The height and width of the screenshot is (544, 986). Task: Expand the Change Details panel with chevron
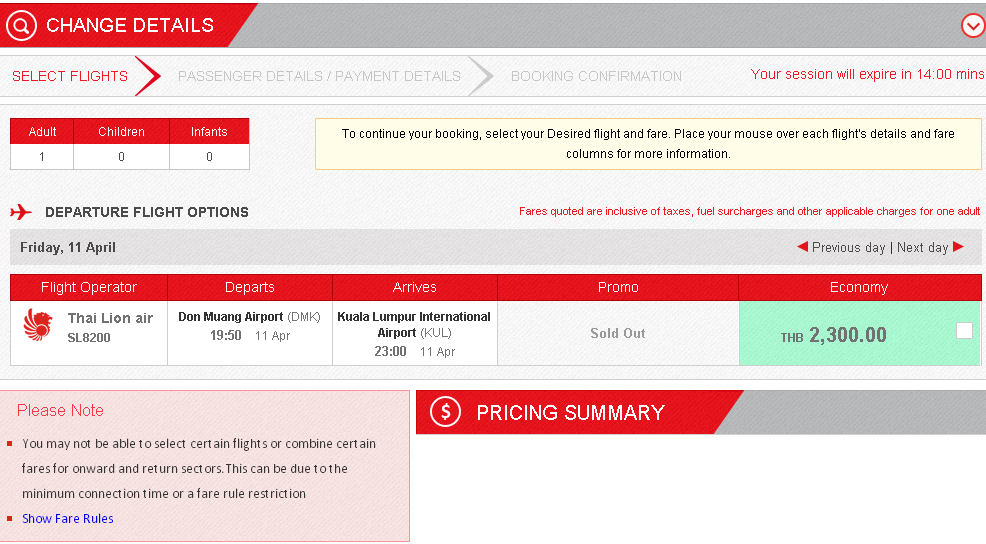pyautogui.click(x=973, y=26)
